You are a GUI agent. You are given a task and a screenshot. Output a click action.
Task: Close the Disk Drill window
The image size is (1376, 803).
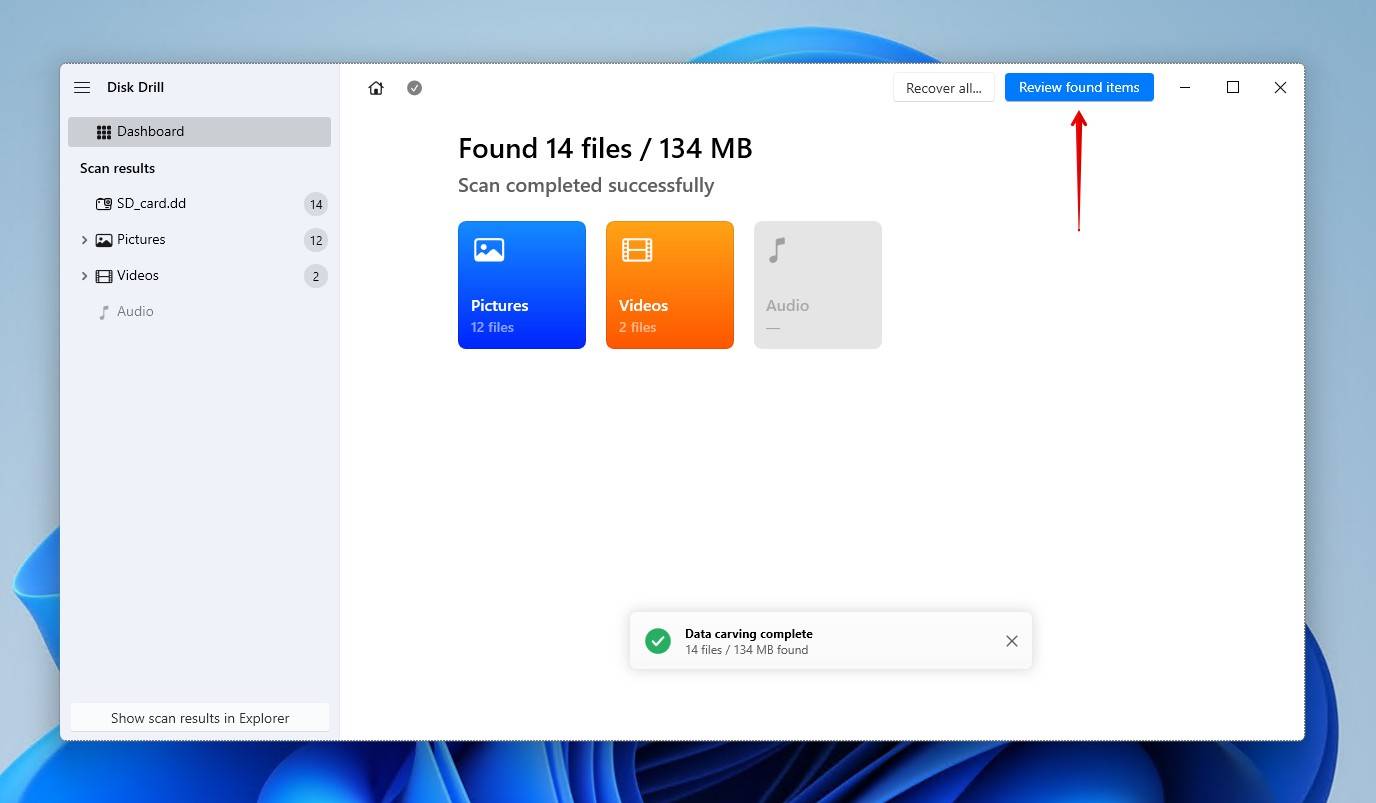1280,87
